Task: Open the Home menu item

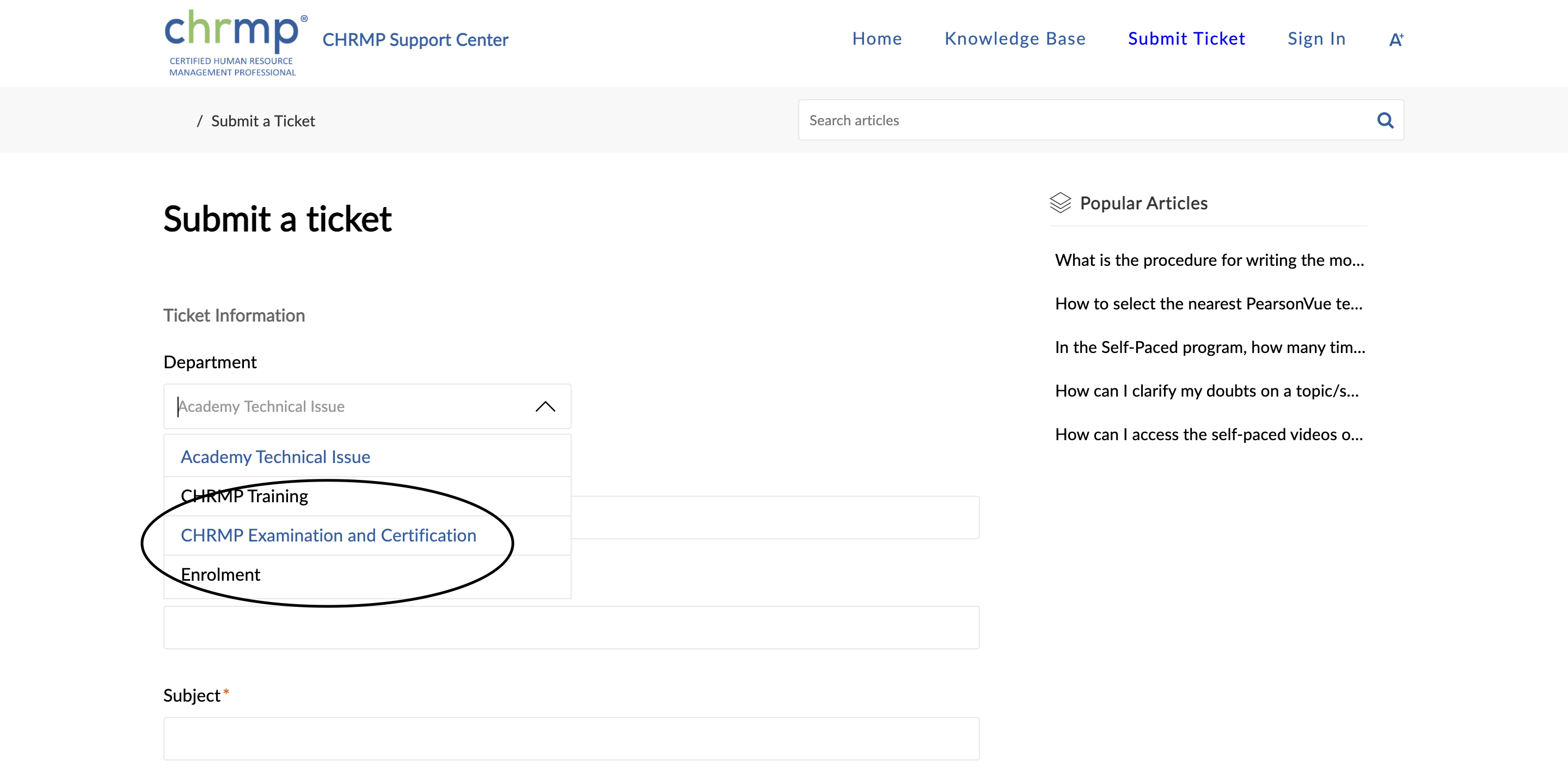Action: (877, 39)
